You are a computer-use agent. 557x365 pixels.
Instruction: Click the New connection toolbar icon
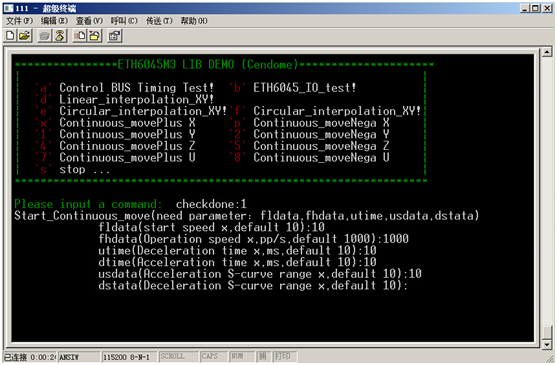point(10,36)
